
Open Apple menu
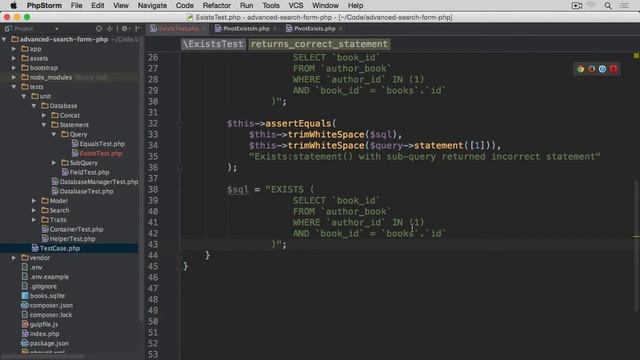(13, 5)
